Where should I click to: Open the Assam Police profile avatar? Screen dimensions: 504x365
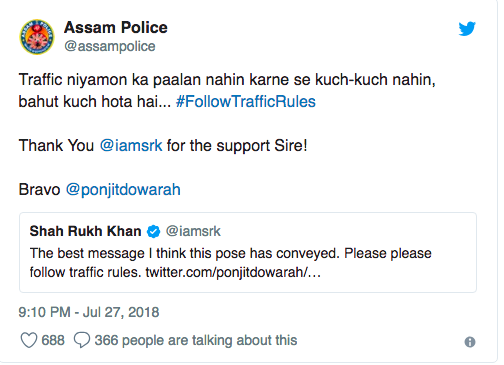37,37
